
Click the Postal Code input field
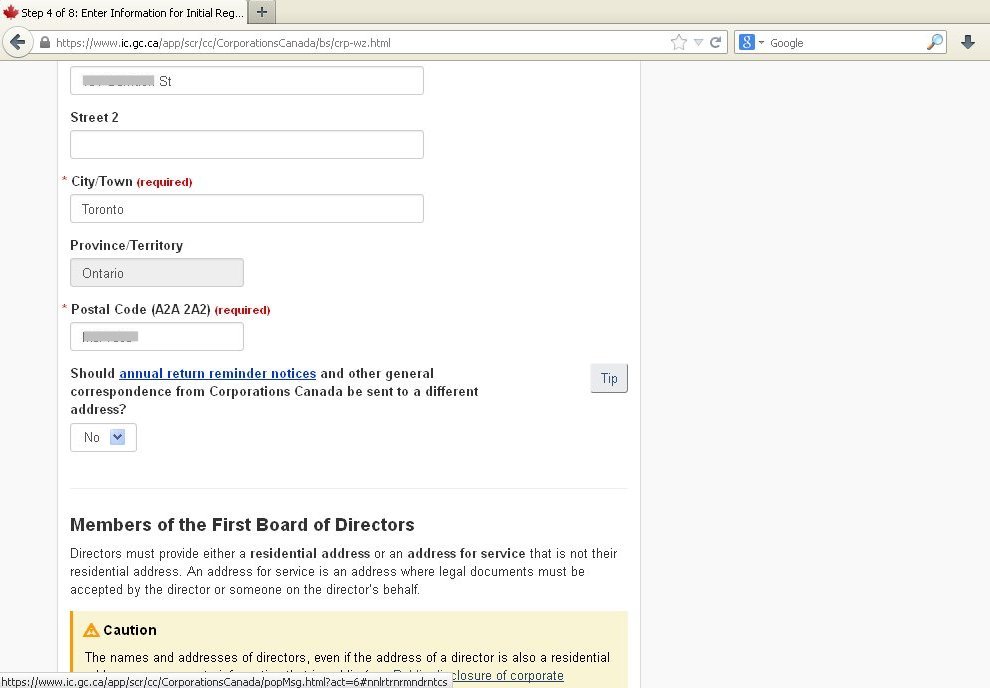coord(156,337)
